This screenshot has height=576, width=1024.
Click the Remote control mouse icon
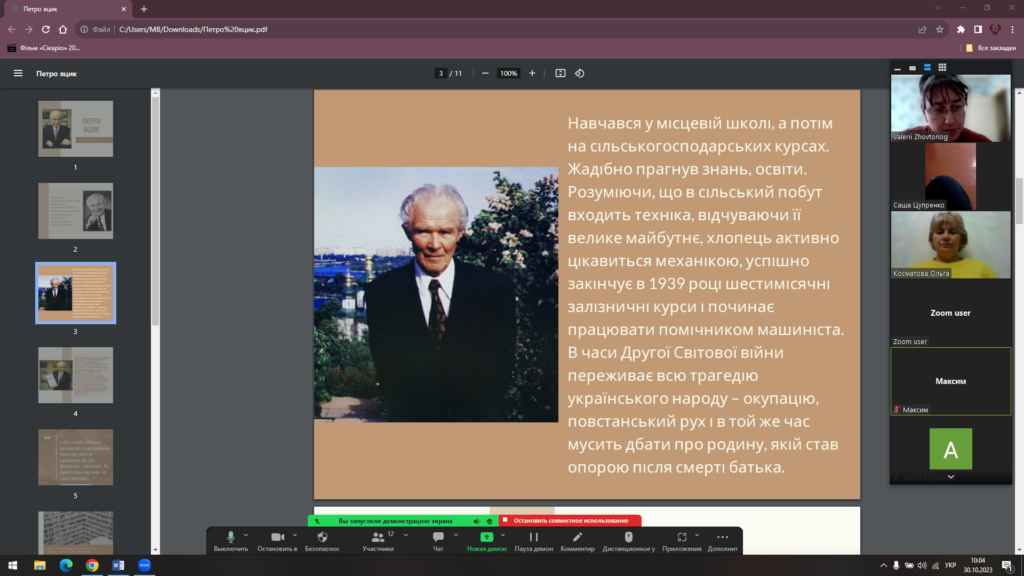[630, 538]
